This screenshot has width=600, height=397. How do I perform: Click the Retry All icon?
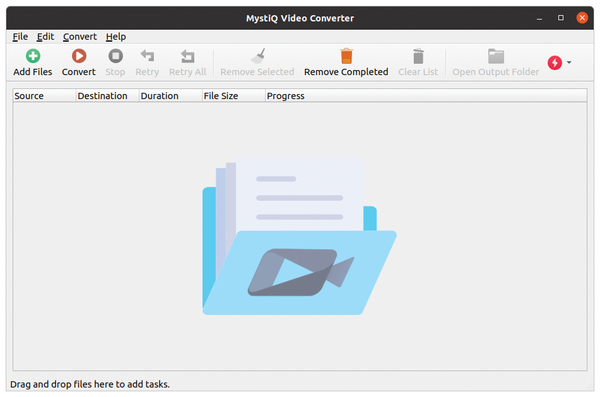pos(188,56)
